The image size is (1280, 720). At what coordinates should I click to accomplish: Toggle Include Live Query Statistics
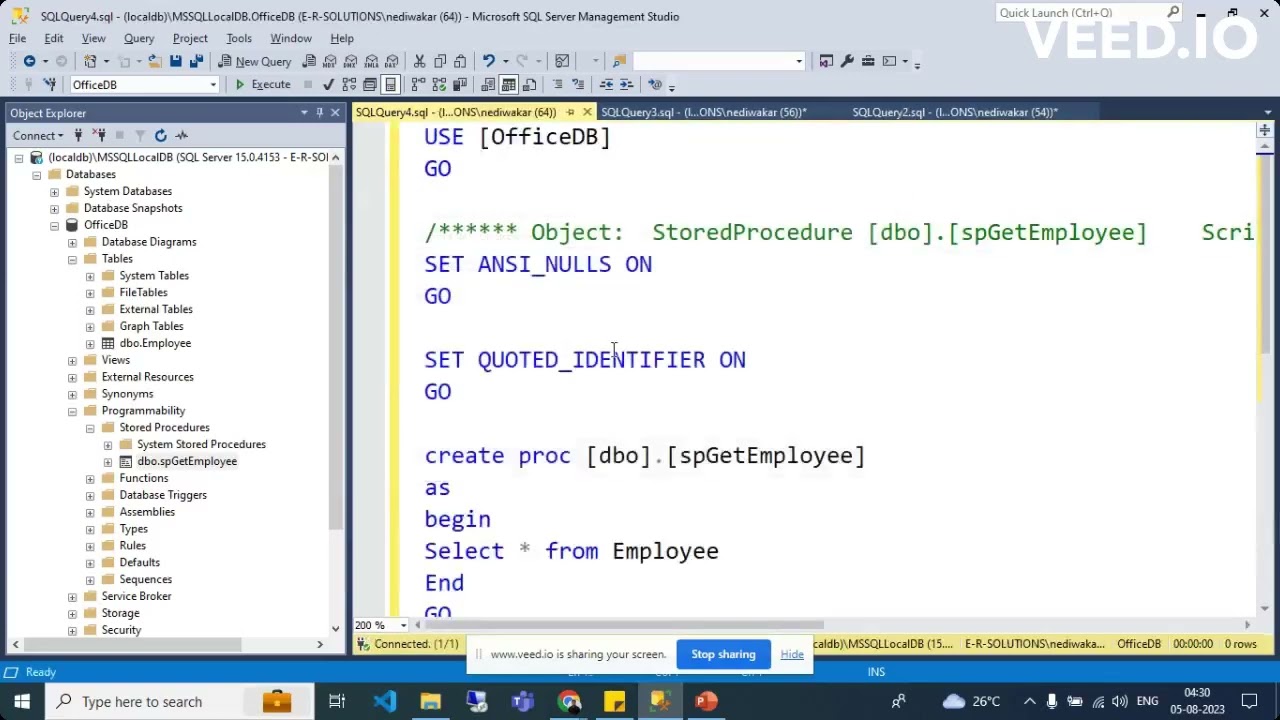(439, 84)
